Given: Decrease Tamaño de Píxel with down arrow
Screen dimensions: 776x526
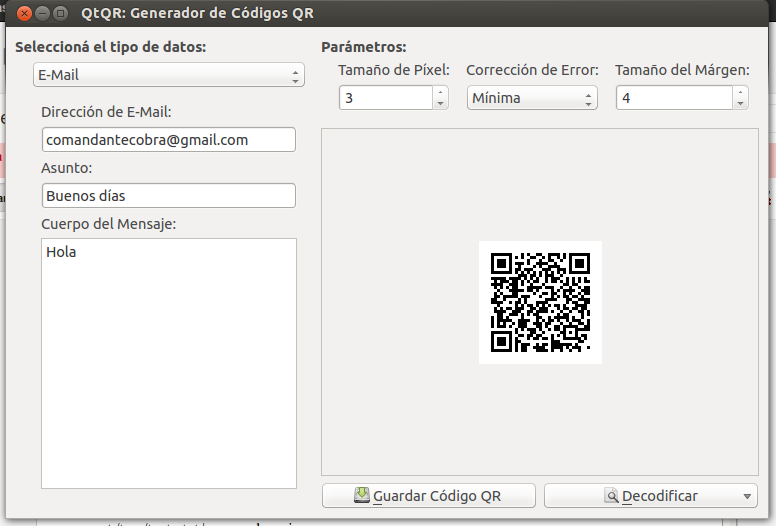Looking at the screenshot, I should 440,104.
